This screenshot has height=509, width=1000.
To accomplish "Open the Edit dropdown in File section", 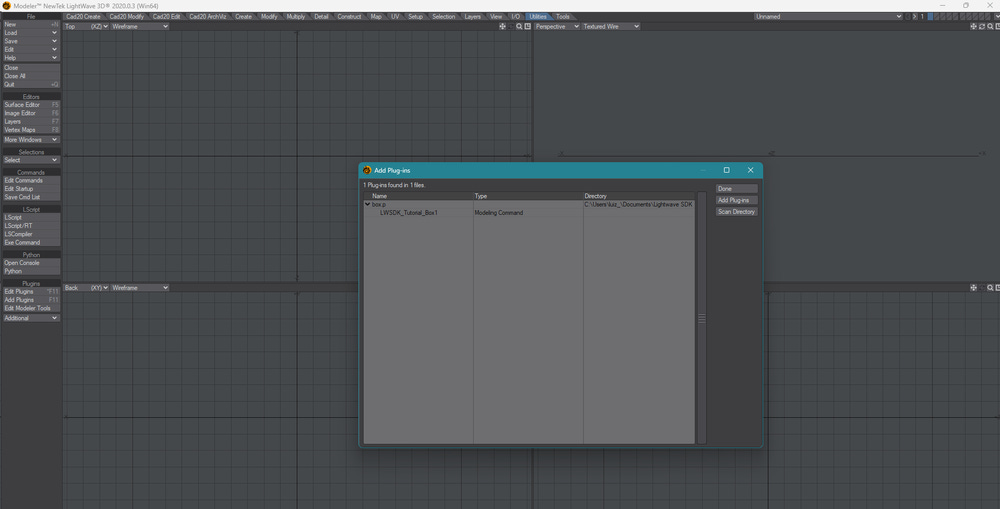I will (31, 49).
